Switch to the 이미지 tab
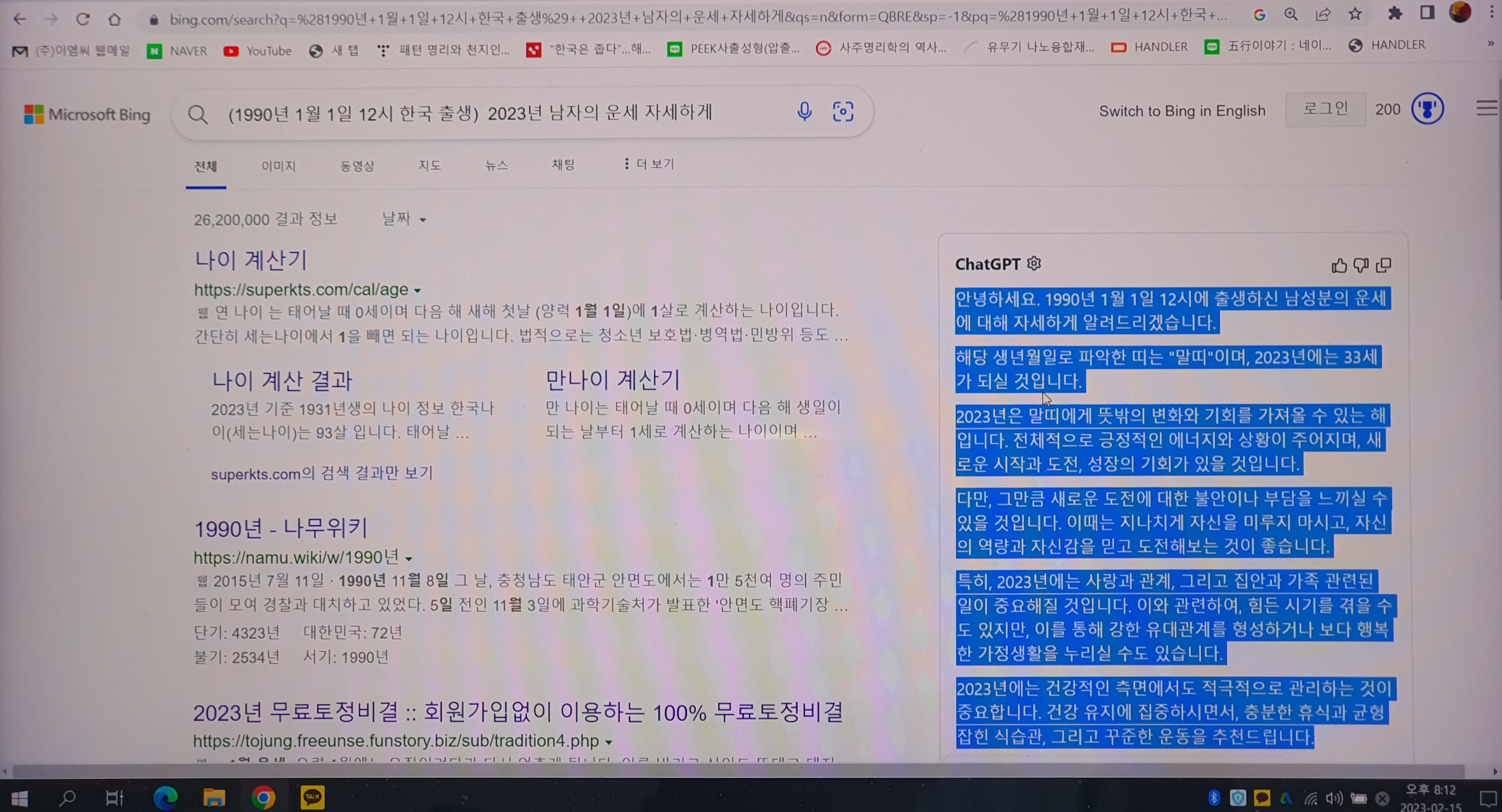 point(279,166)
